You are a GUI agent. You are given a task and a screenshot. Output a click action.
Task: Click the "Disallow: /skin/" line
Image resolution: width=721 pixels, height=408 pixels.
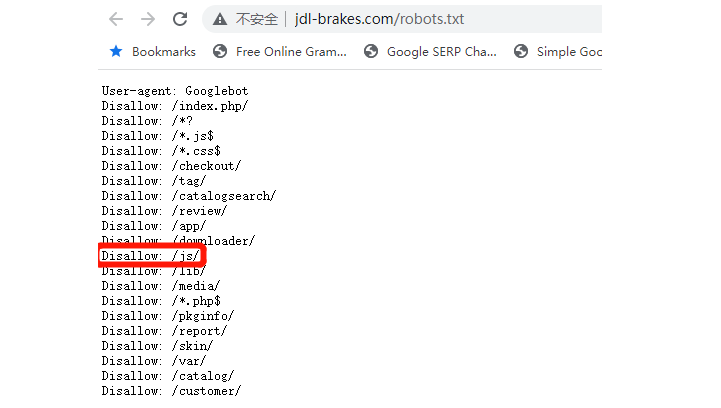coord(158,346)
